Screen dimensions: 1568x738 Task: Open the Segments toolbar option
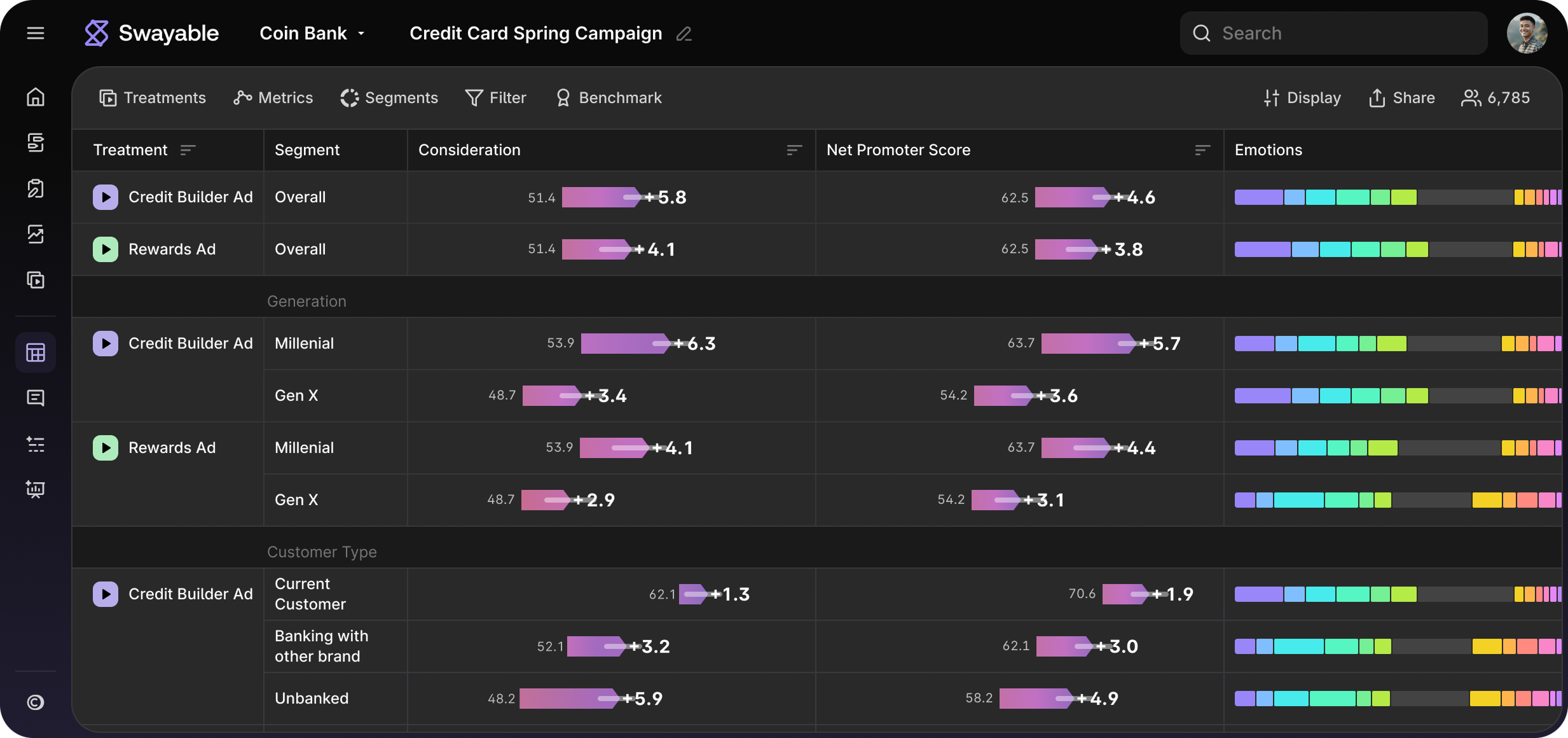pos(389,98)
